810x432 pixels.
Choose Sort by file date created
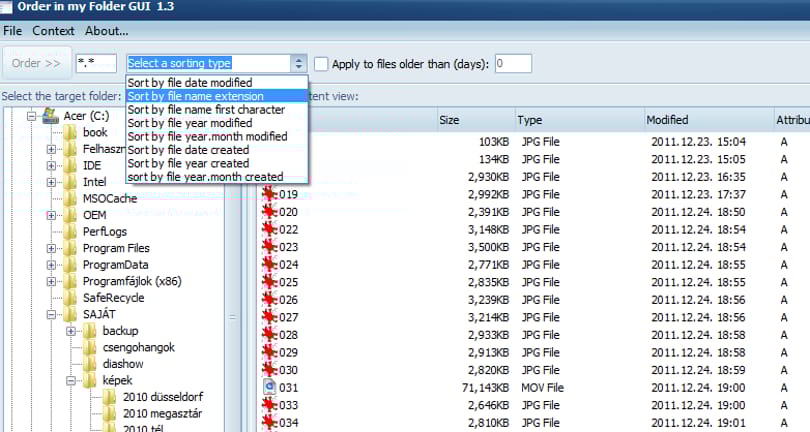point(217,150)
